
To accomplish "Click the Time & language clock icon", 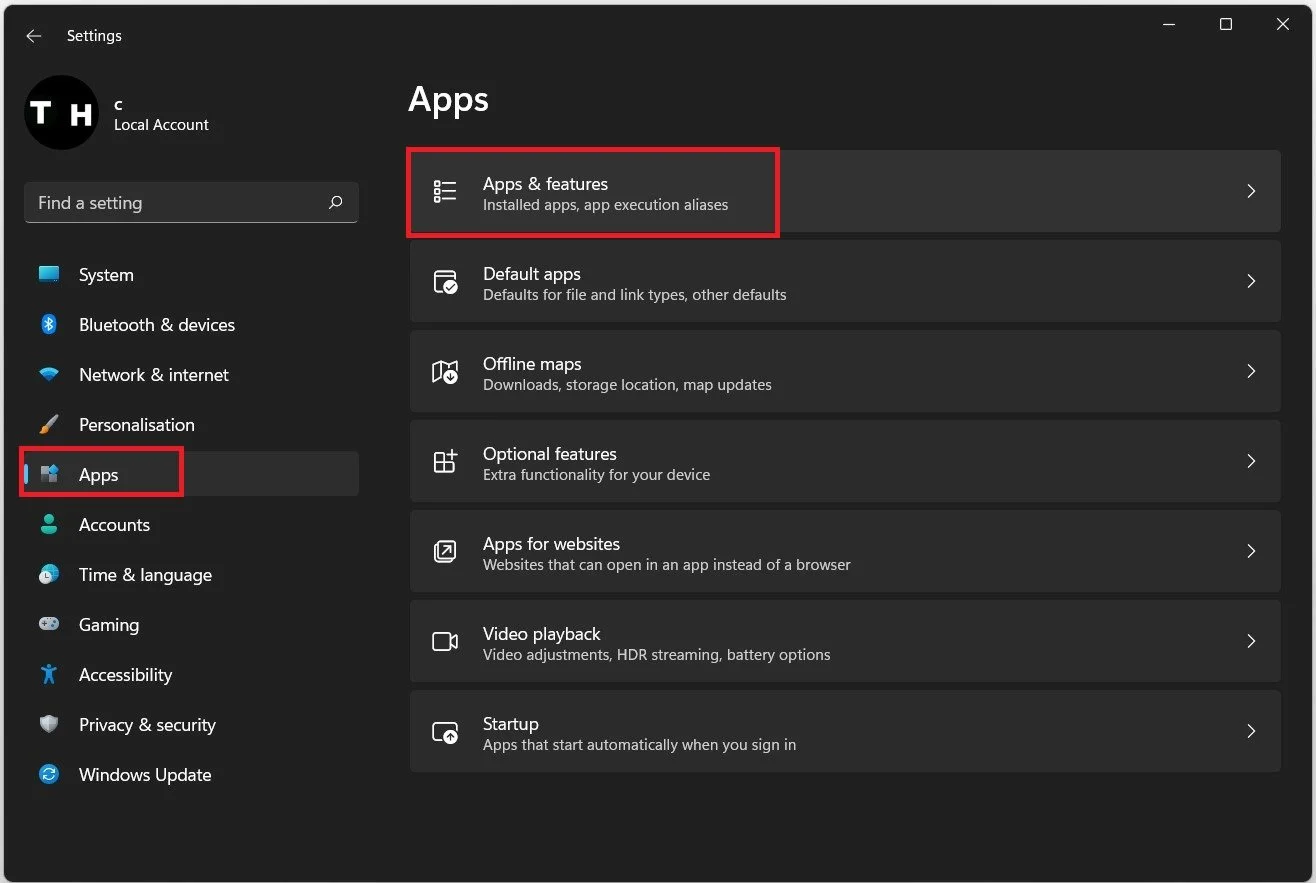I will [49, 574].
